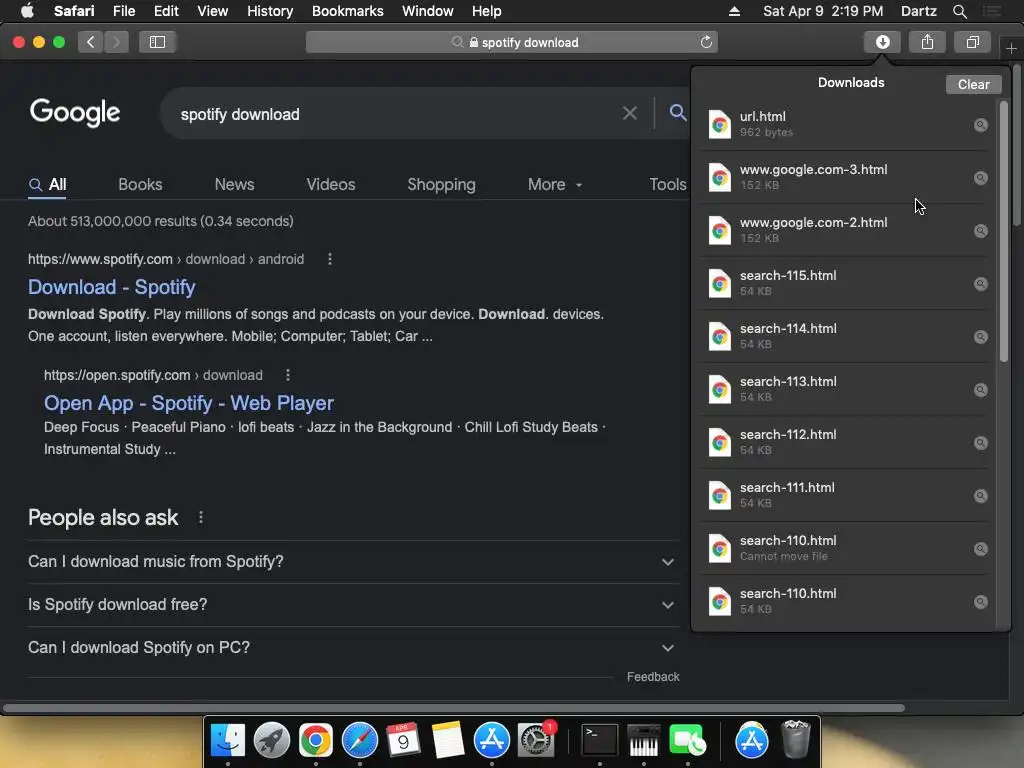Reveal search-115.html with magnifier icon
Screen dimensions: 1024x768
981,283
